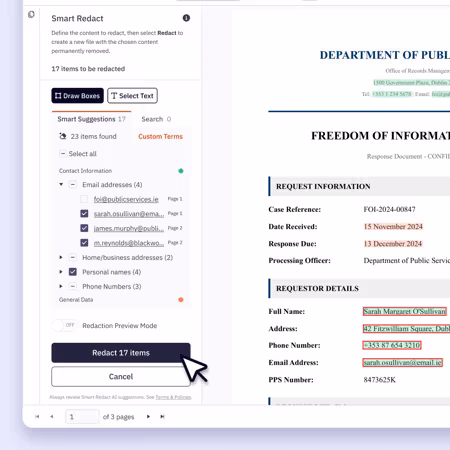Image resolution: width=450 pixels, height=450 pixels.
Task: Click the Smart Redact info icon
Action: coord(186,18)
